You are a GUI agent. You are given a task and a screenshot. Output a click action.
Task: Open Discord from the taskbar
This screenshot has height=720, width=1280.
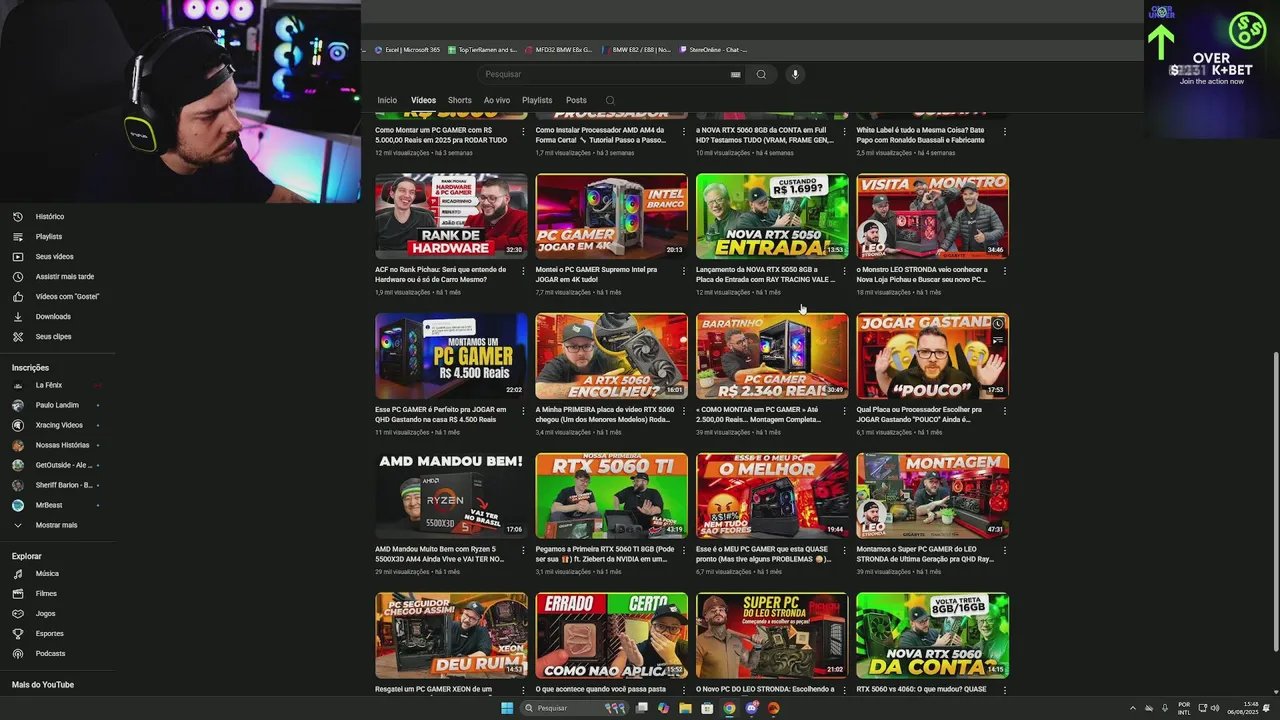click(x=751, y=708)
